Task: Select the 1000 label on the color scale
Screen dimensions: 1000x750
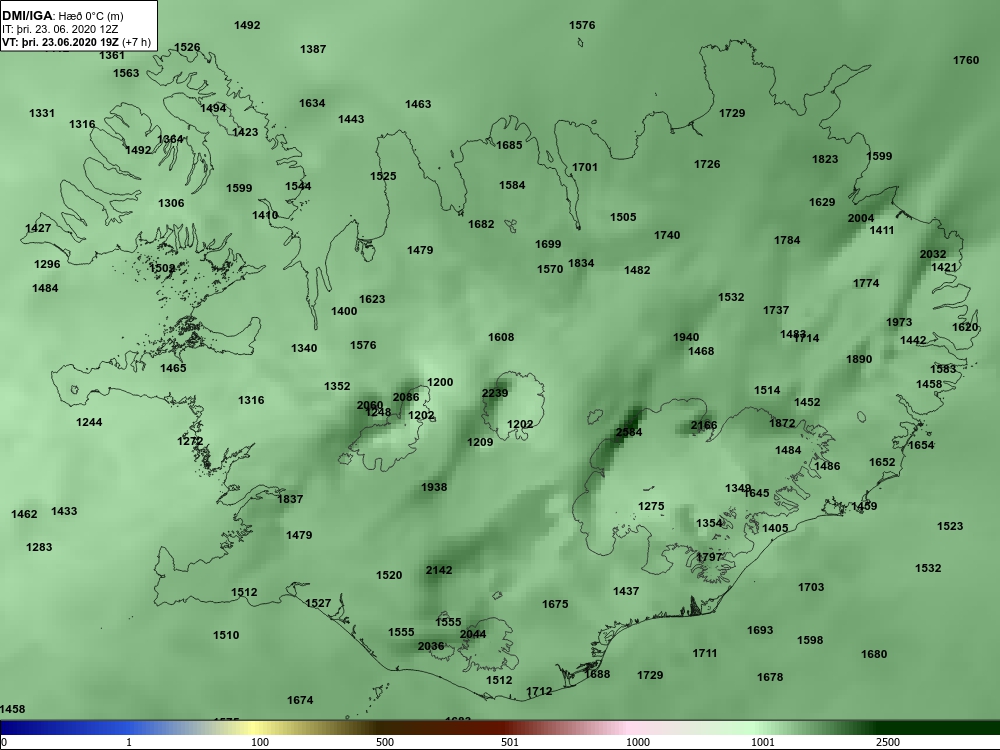Action: (638, 742)
